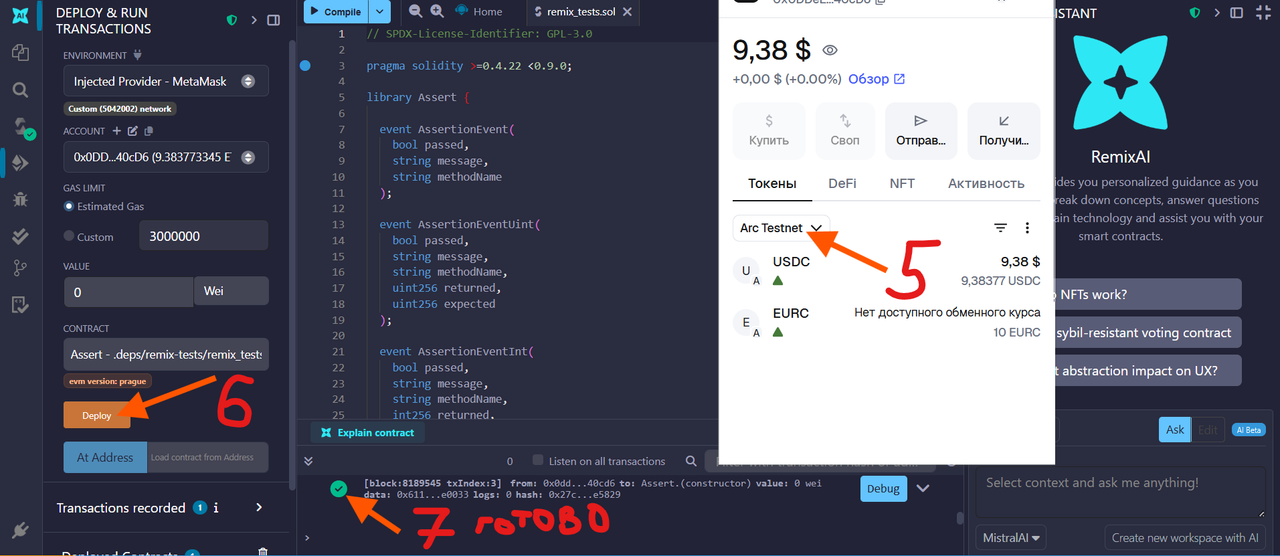Viewport: 1280px width, 556px height.
Task: Copy the account address with copy icon
Action: [148, 131]
